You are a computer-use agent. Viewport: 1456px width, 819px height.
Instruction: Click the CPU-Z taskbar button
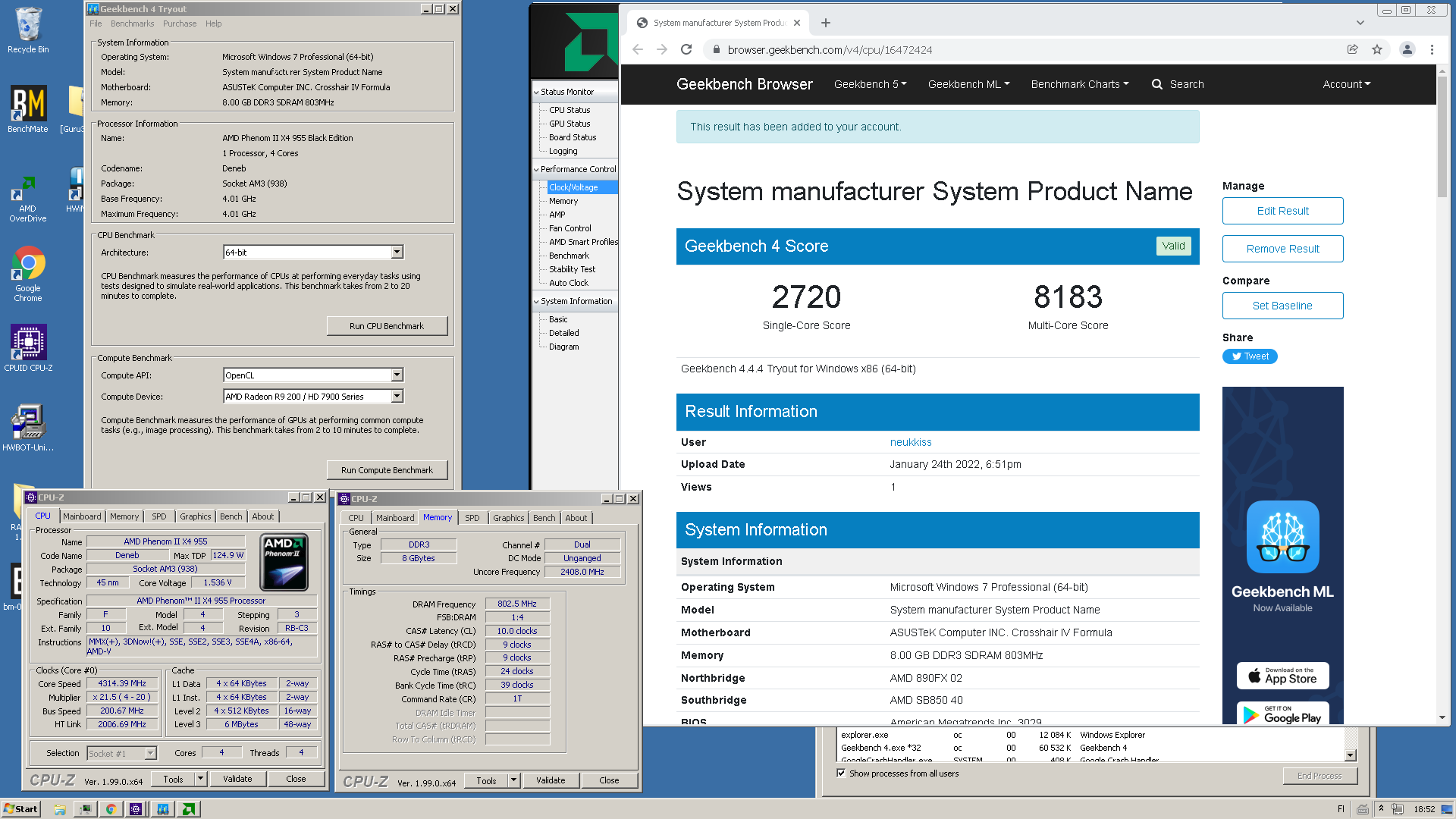click(136, 809)
